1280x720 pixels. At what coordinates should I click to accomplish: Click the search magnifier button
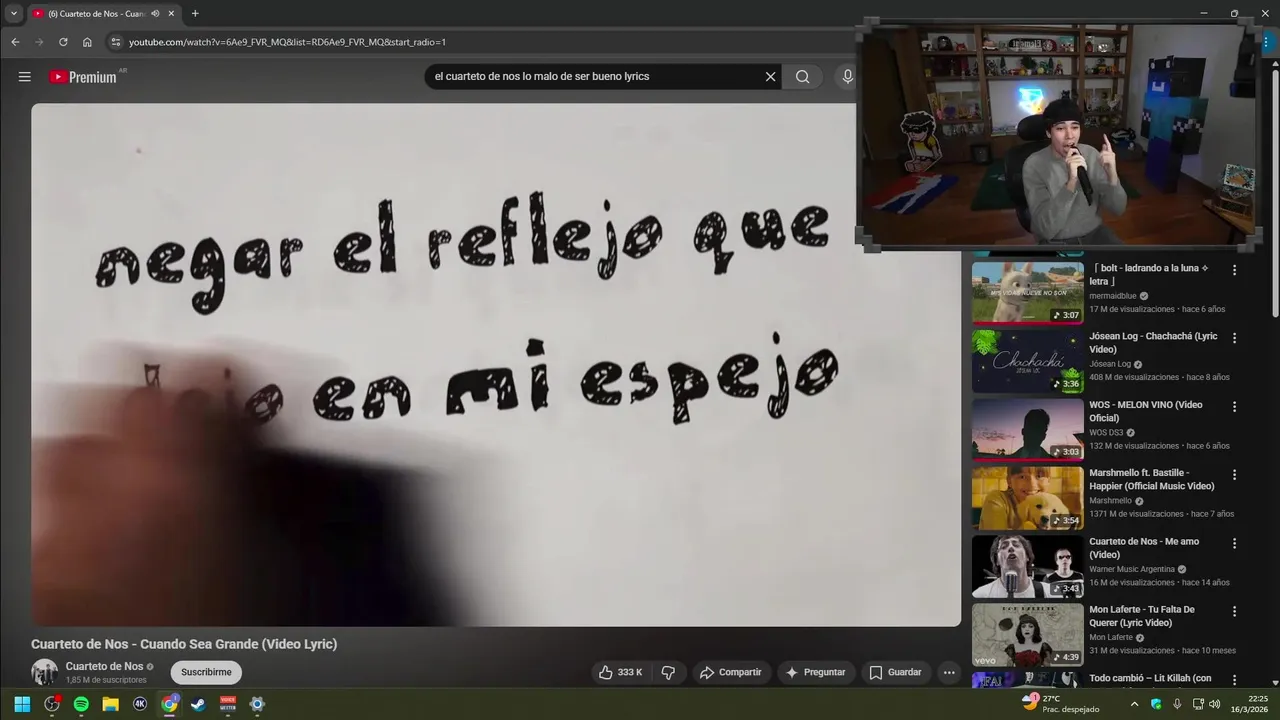(x=802, y=77)
